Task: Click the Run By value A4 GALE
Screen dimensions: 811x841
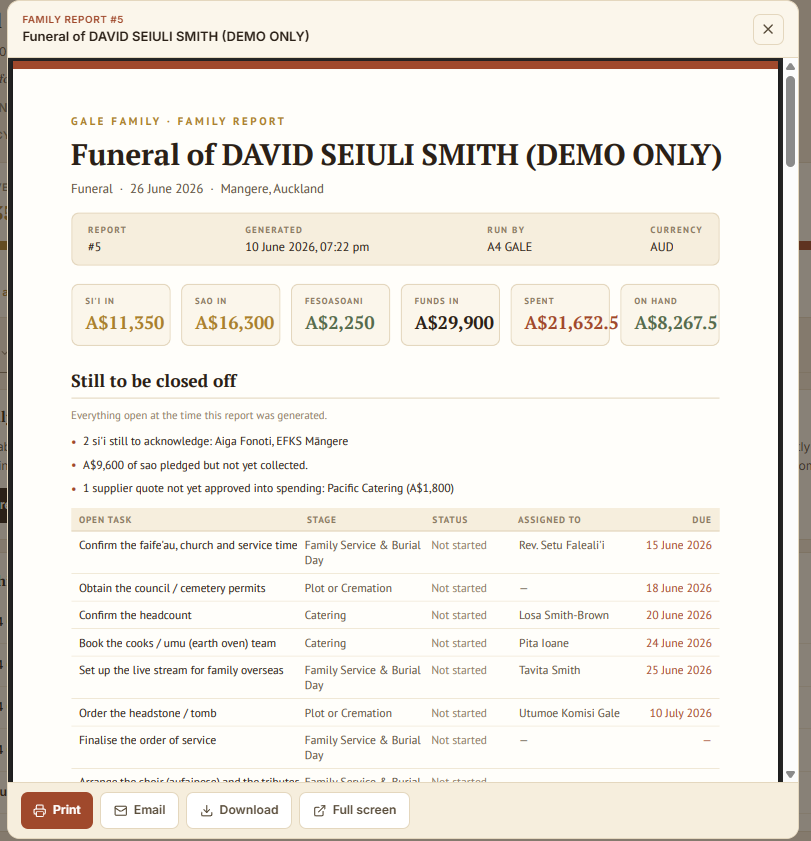Action: pos(509,247)
